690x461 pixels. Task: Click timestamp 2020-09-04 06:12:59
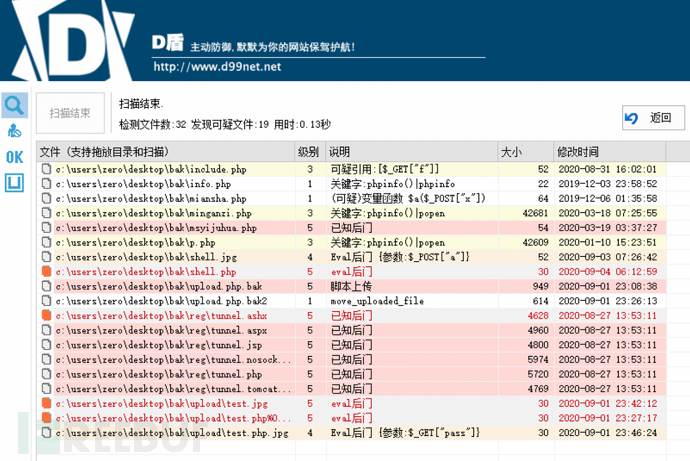pos(608,272)
